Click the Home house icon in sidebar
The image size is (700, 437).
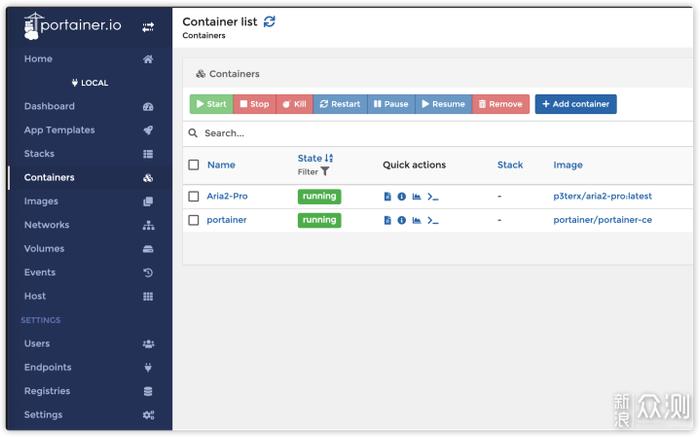pyautogui.click(x=148, y=59)
